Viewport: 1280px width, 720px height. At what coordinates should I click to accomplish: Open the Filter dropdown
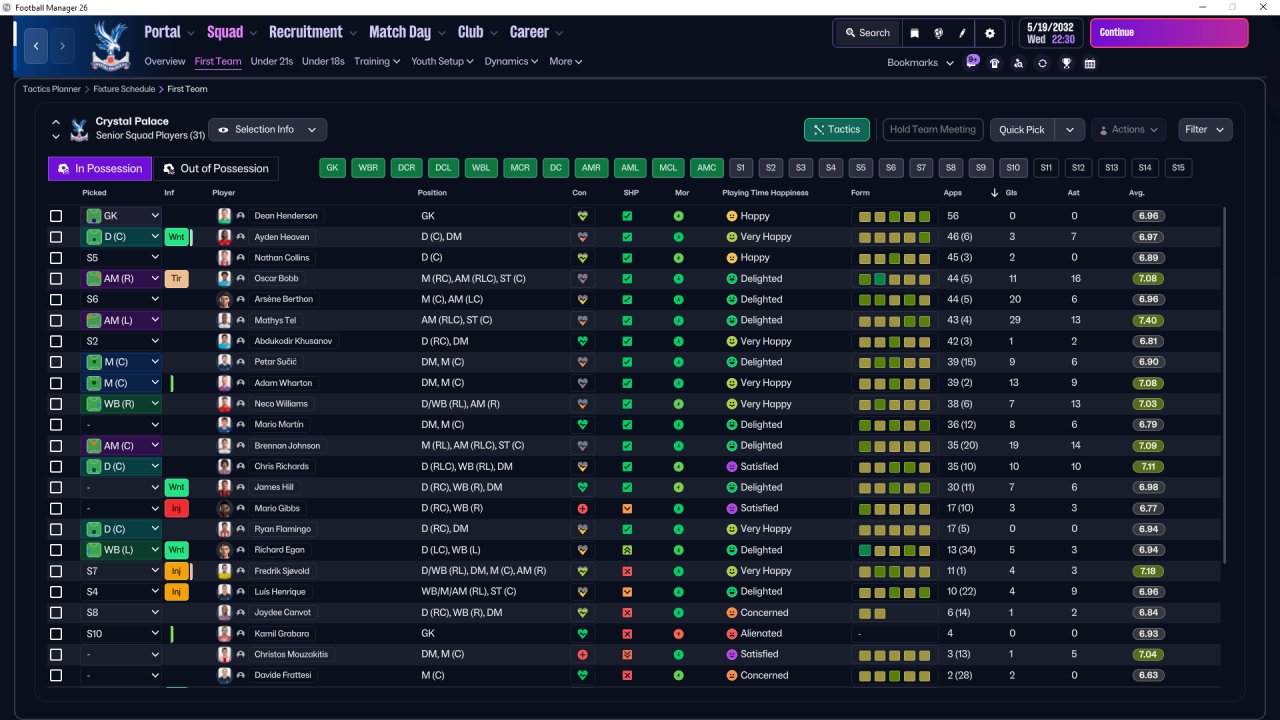click(x=1205, y=129)
